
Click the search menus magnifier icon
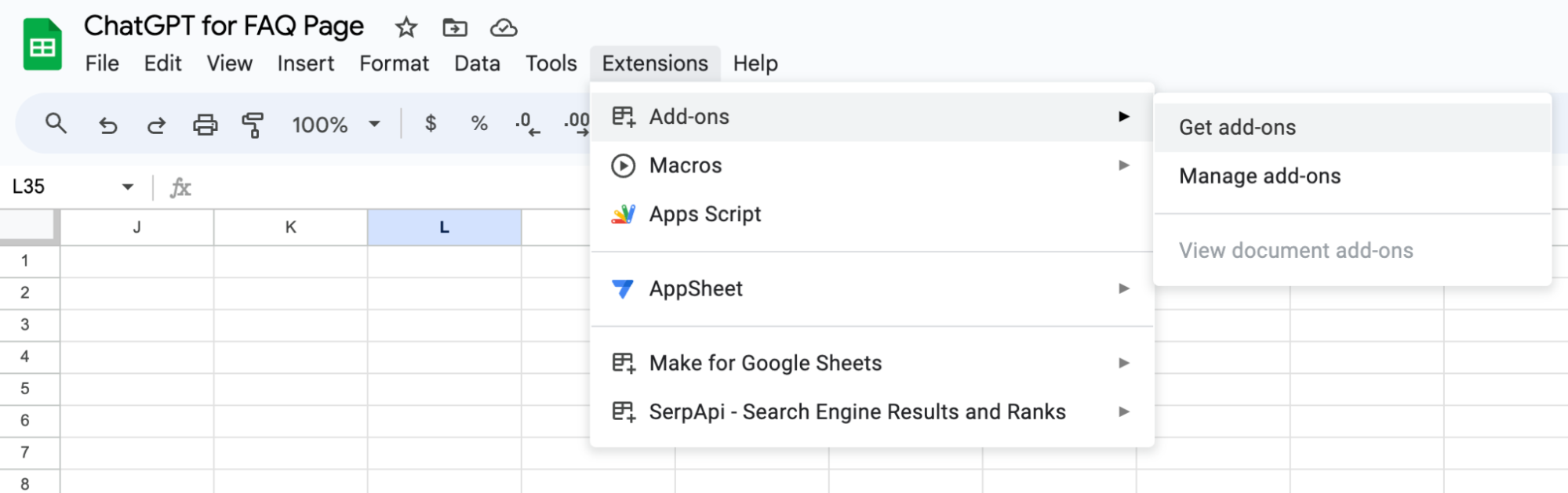point(56,123)
